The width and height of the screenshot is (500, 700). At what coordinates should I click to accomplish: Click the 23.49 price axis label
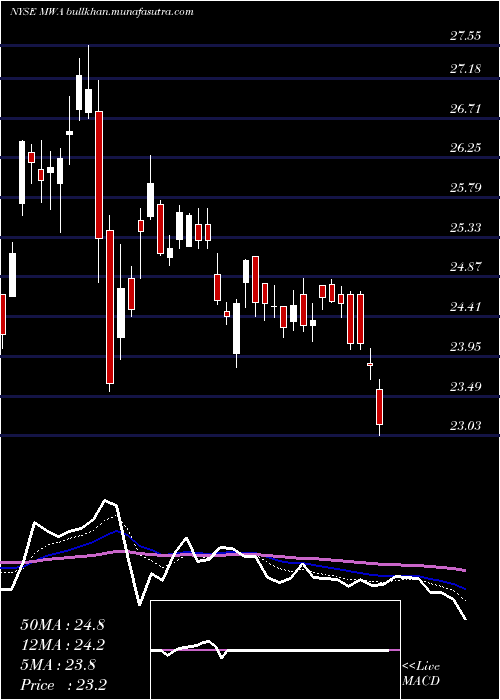(465, 386)
